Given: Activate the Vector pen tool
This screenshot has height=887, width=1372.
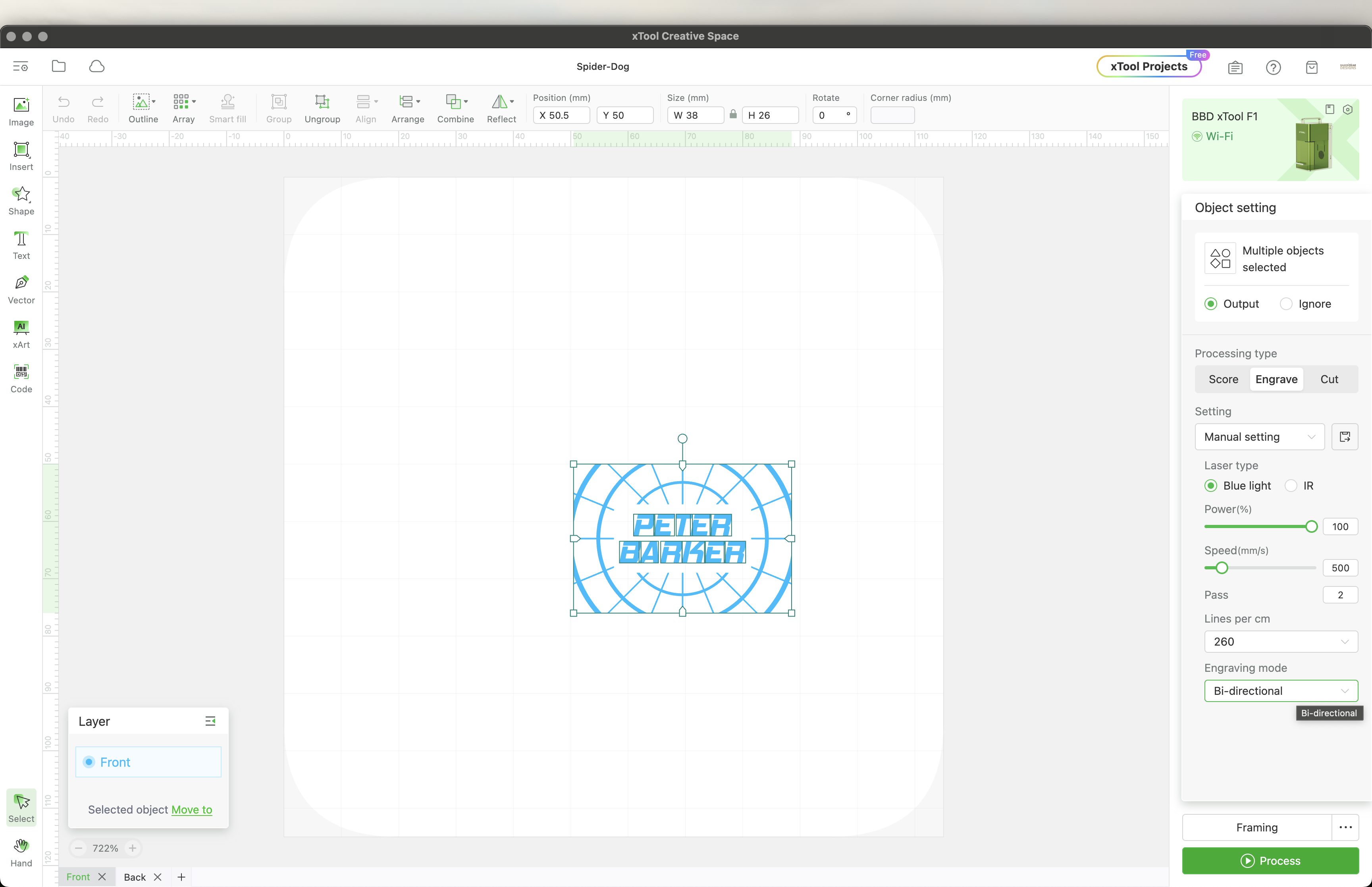Looking at the screenshot, I should click(21, 289).
